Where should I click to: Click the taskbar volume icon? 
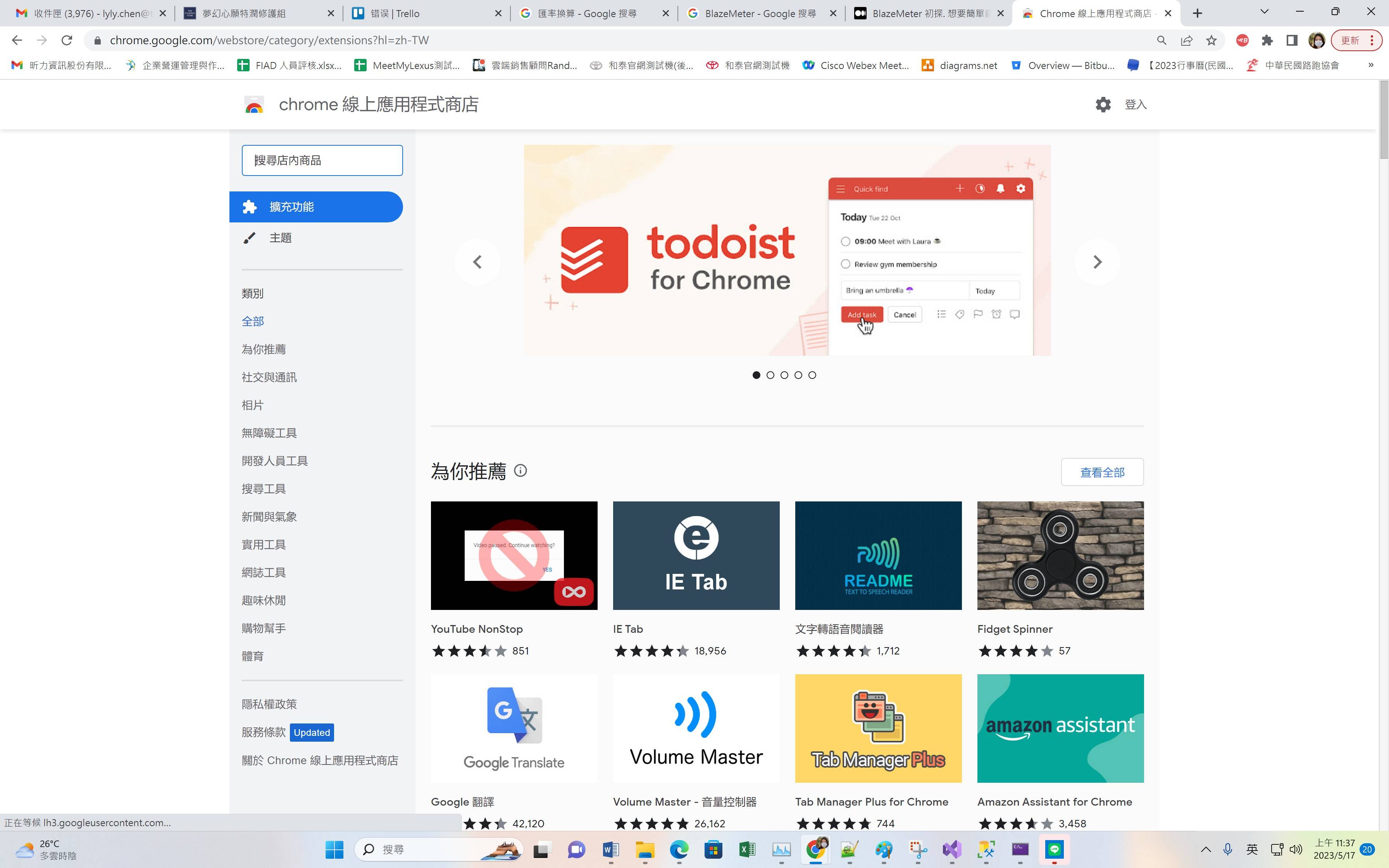(1296, 850)
